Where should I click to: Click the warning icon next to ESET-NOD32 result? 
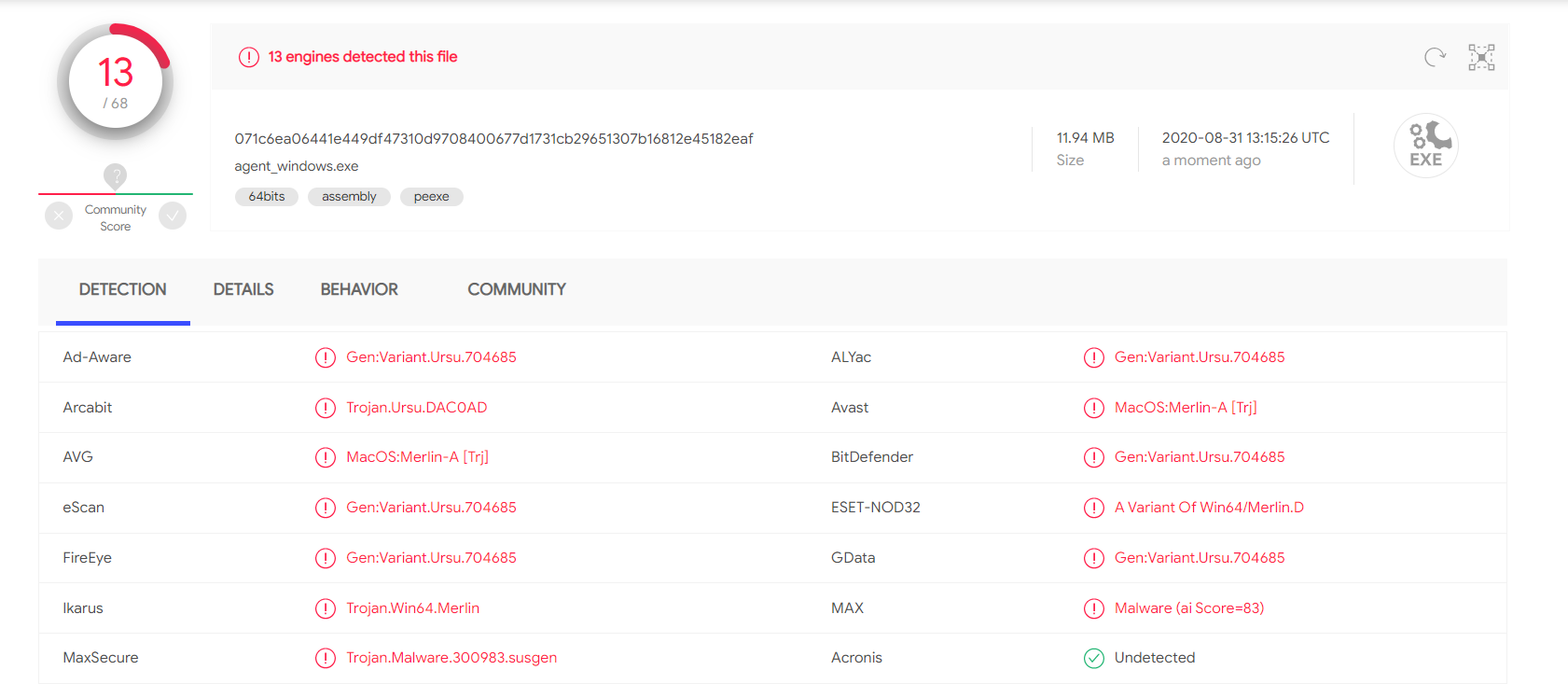click(x=1093, y=508)
